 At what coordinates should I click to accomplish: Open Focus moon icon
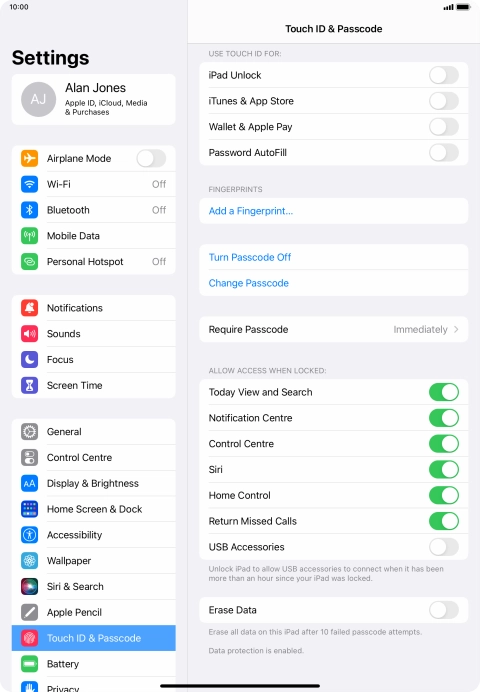point(30,359)
